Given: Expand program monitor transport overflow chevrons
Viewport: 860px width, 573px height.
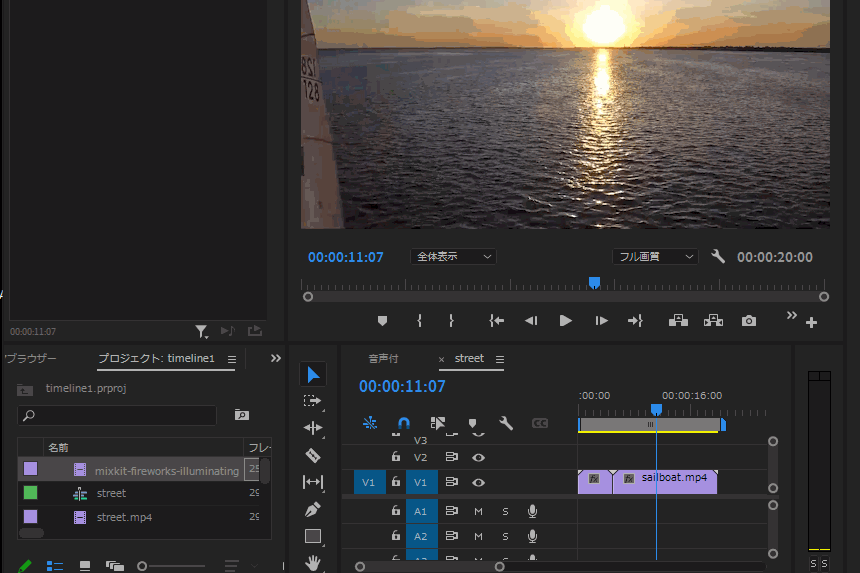Looking at the screenshot, I should click(791, 315).
